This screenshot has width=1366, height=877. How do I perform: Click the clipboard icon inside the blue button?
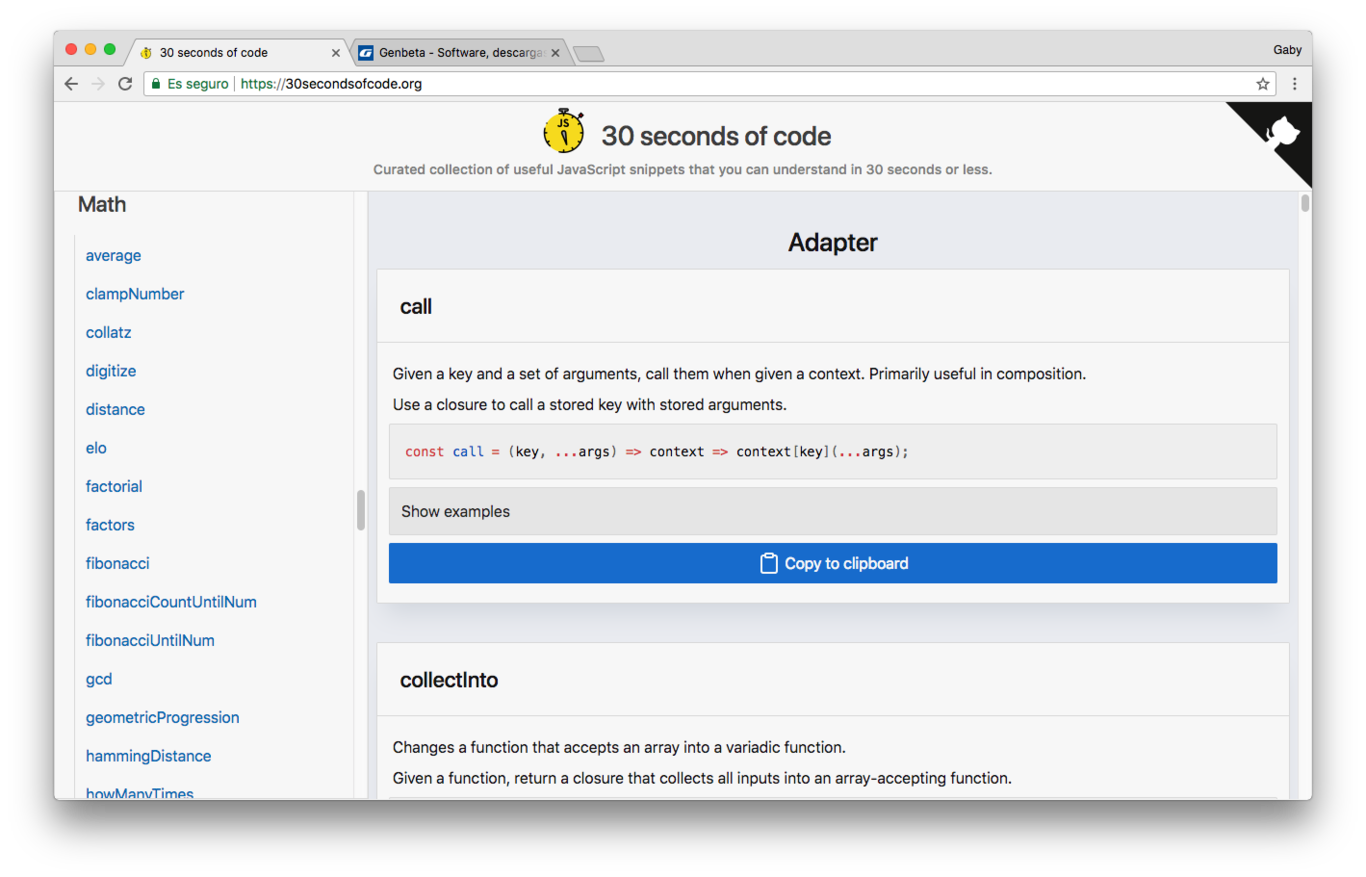point(768,562)
